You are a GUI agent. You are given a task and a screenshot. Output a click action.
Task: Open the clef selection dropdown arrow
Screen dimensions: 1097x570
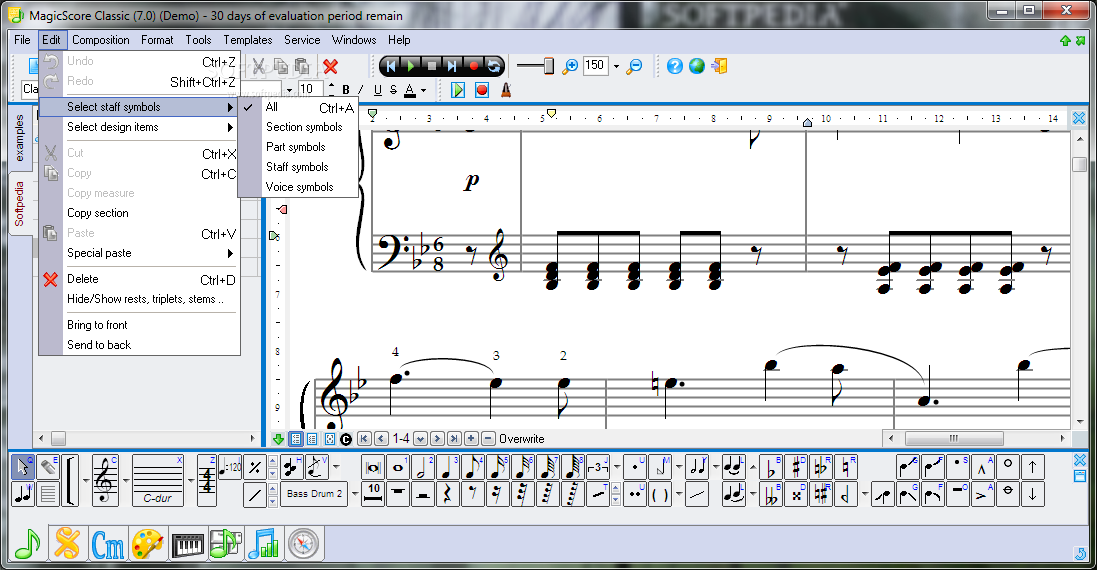coord(125,480)
